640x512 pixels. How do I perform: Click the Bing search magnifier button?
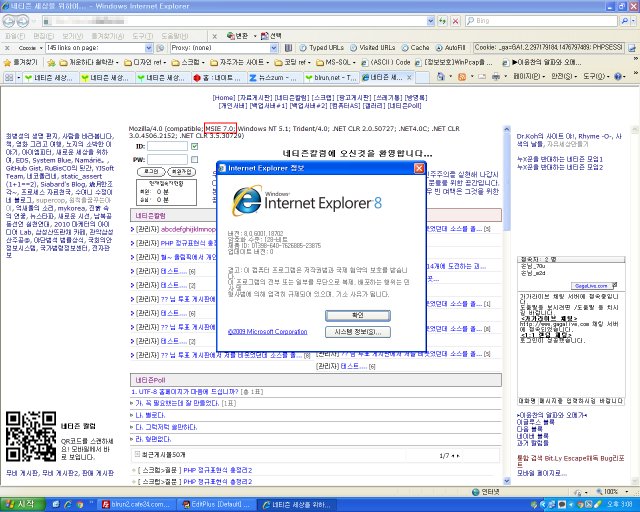coord(624,21)
